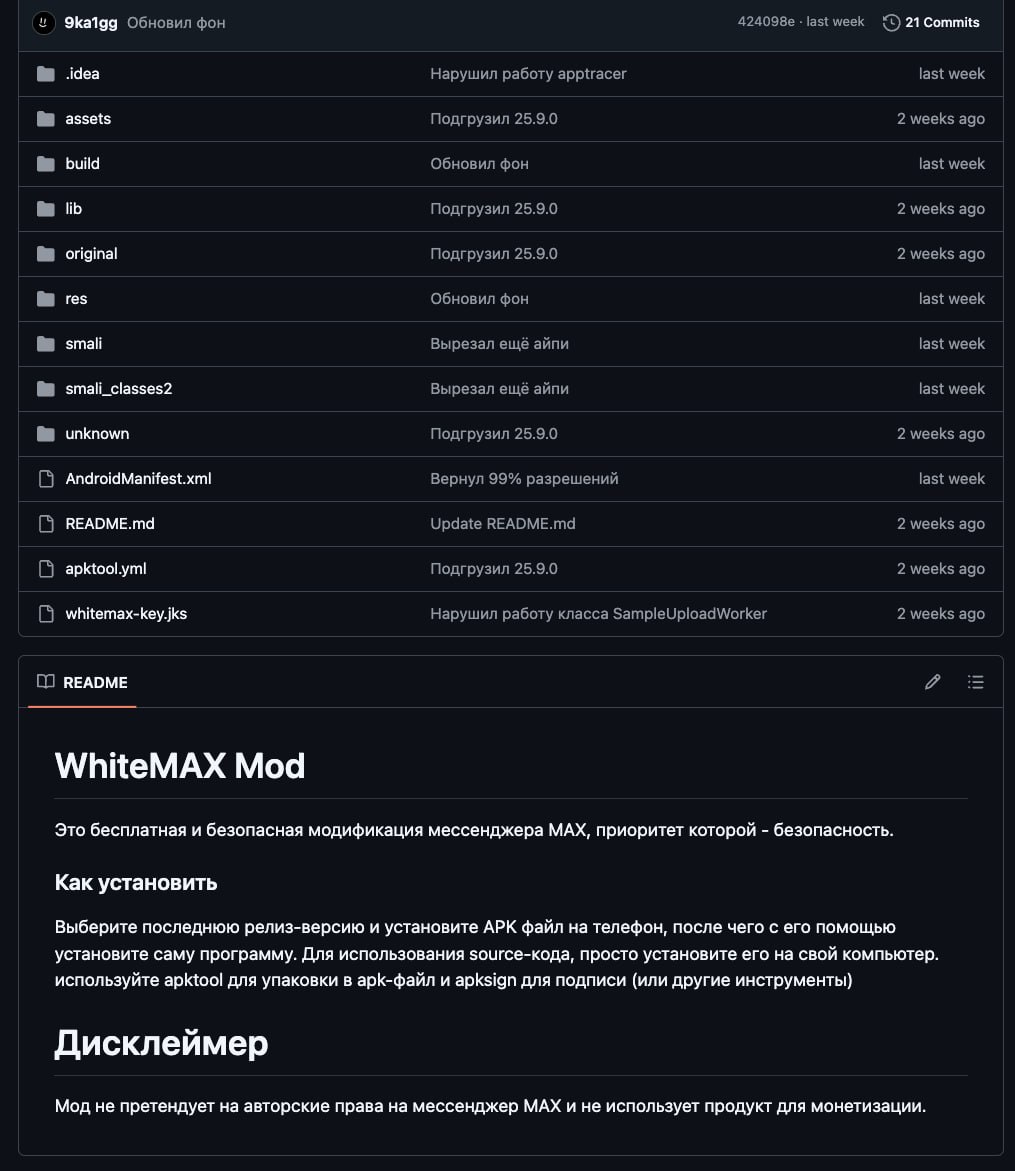Open the 'Обновил фон' commit message link
1015x1171 pixels.
(175, 21)
